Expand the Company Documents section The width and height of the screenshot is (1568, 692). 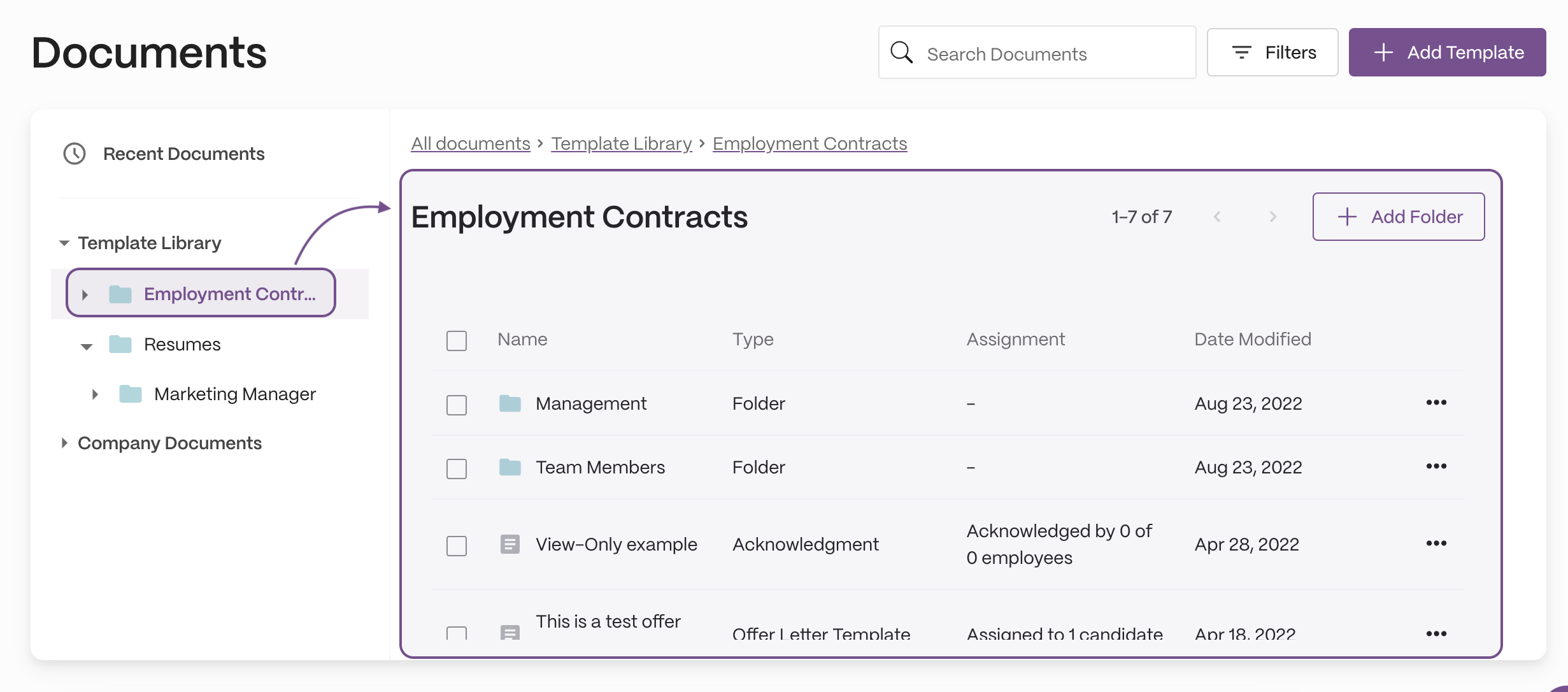64,443
